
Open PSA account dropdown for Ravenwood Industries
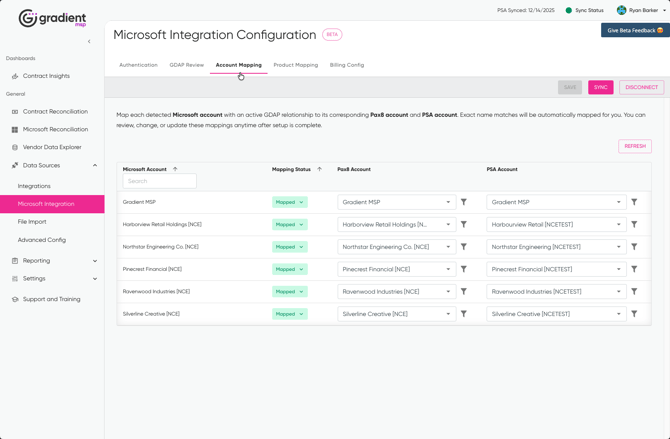tap(556, 292)
